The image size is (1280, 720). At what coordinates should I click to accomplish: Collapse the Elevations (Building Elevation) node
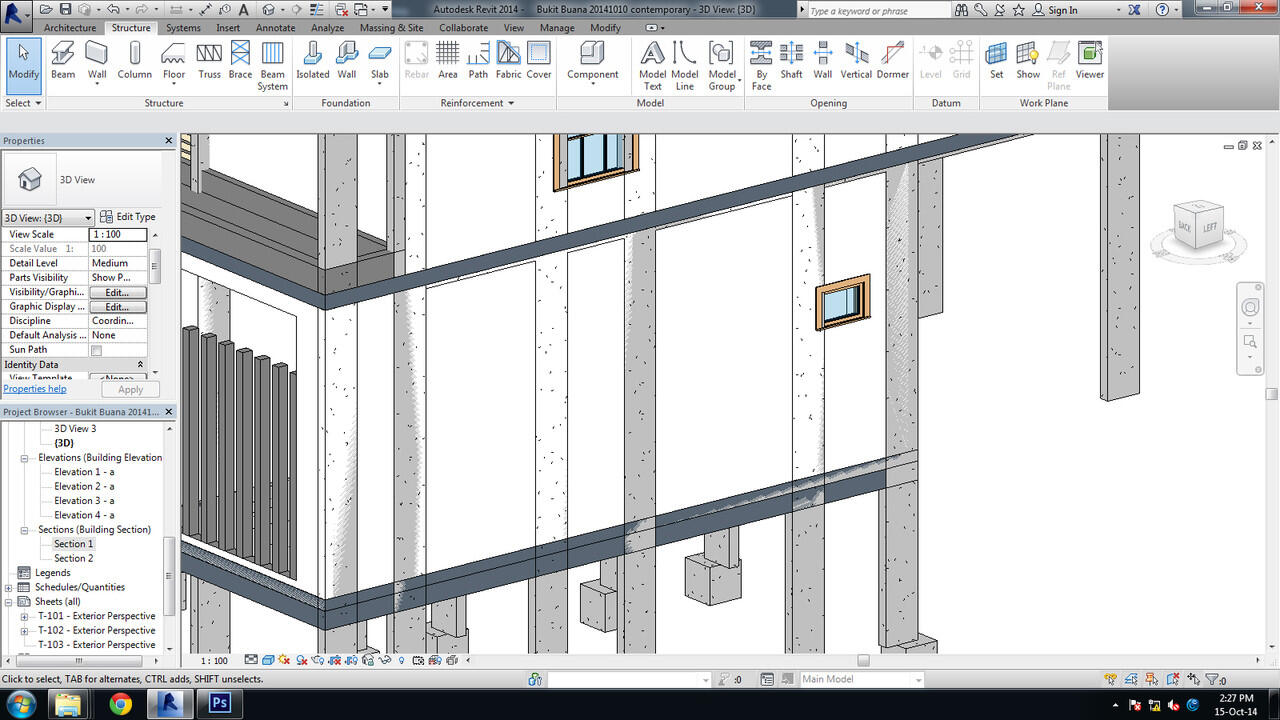tap(25, 458)
